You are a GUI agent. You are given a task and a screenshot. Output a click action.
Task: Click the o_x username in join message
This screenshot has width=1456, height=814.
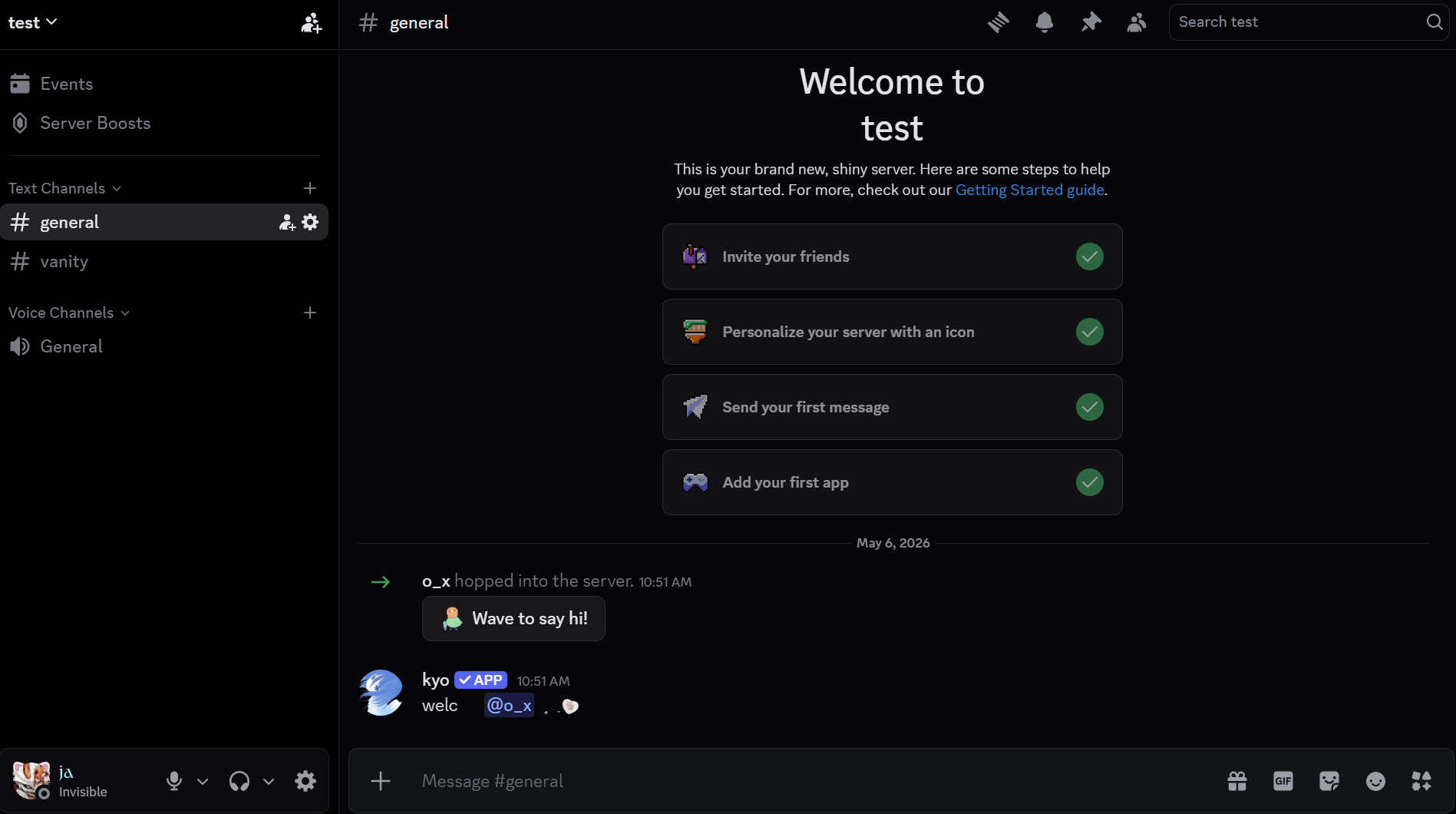[436, 581]
